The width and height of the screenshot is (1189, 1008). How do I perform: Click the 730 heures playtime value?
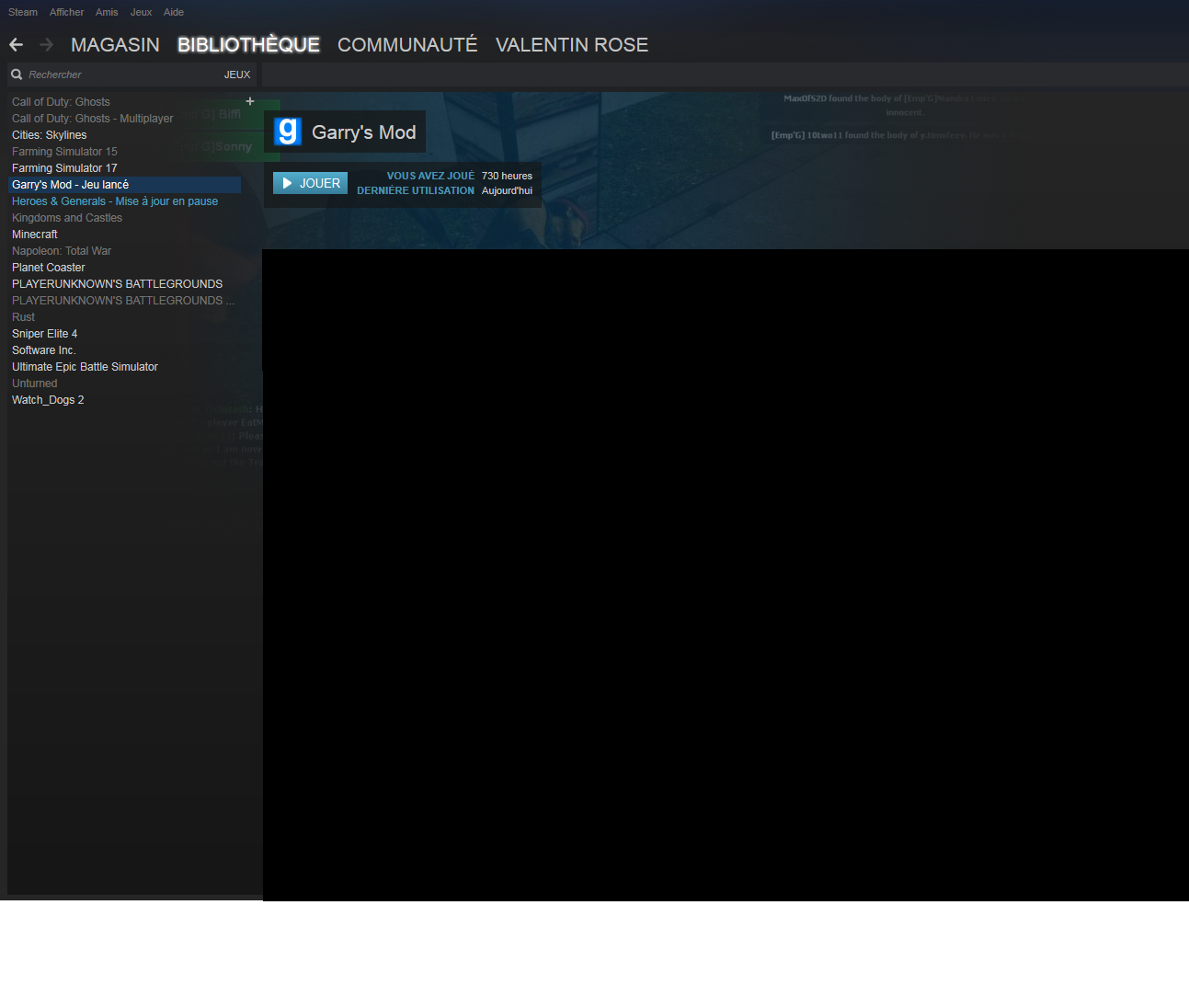(507, 176)
